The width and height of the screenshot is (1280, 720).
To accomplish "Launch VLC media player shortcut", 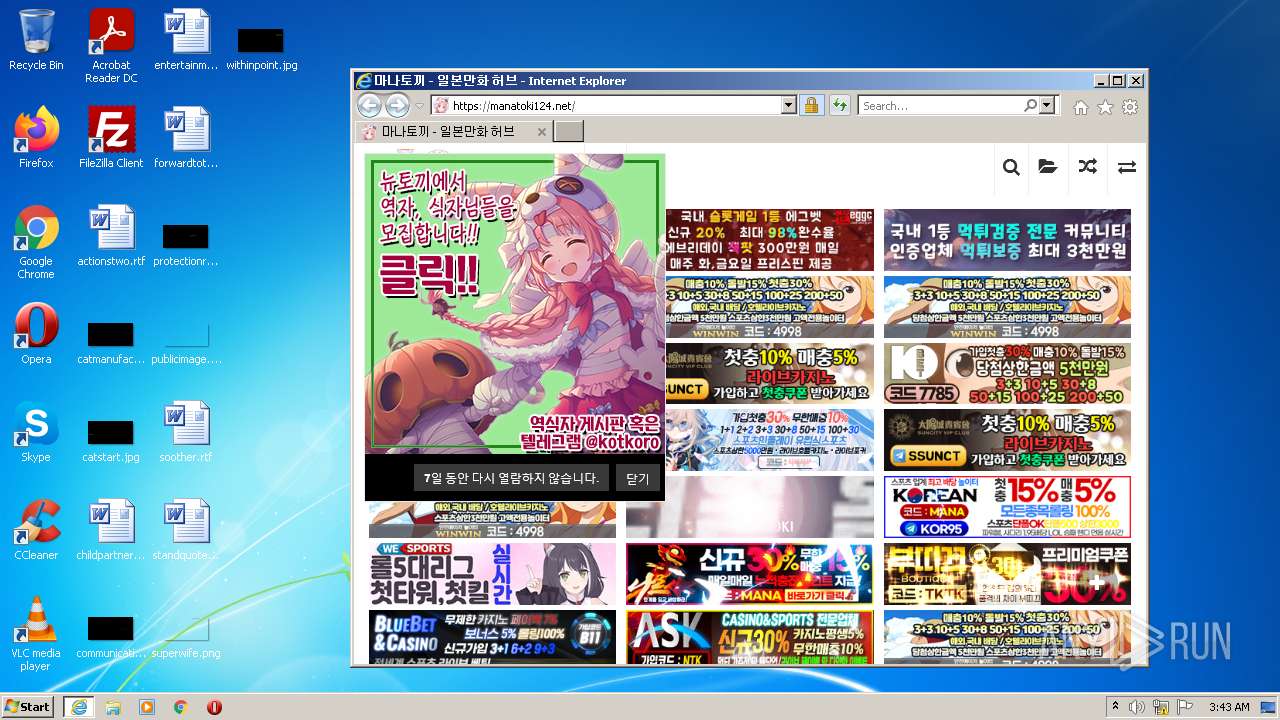I will pos(36,635).
